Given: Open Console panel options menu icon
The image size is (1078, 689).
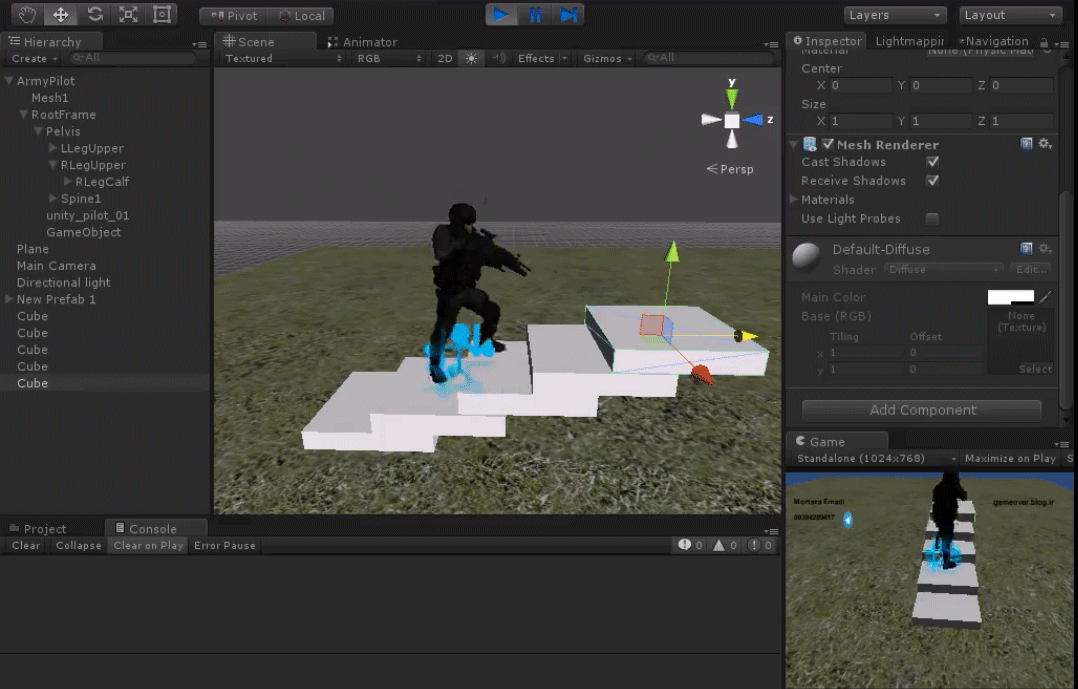Looking at the screenshot, I should 771,531.
